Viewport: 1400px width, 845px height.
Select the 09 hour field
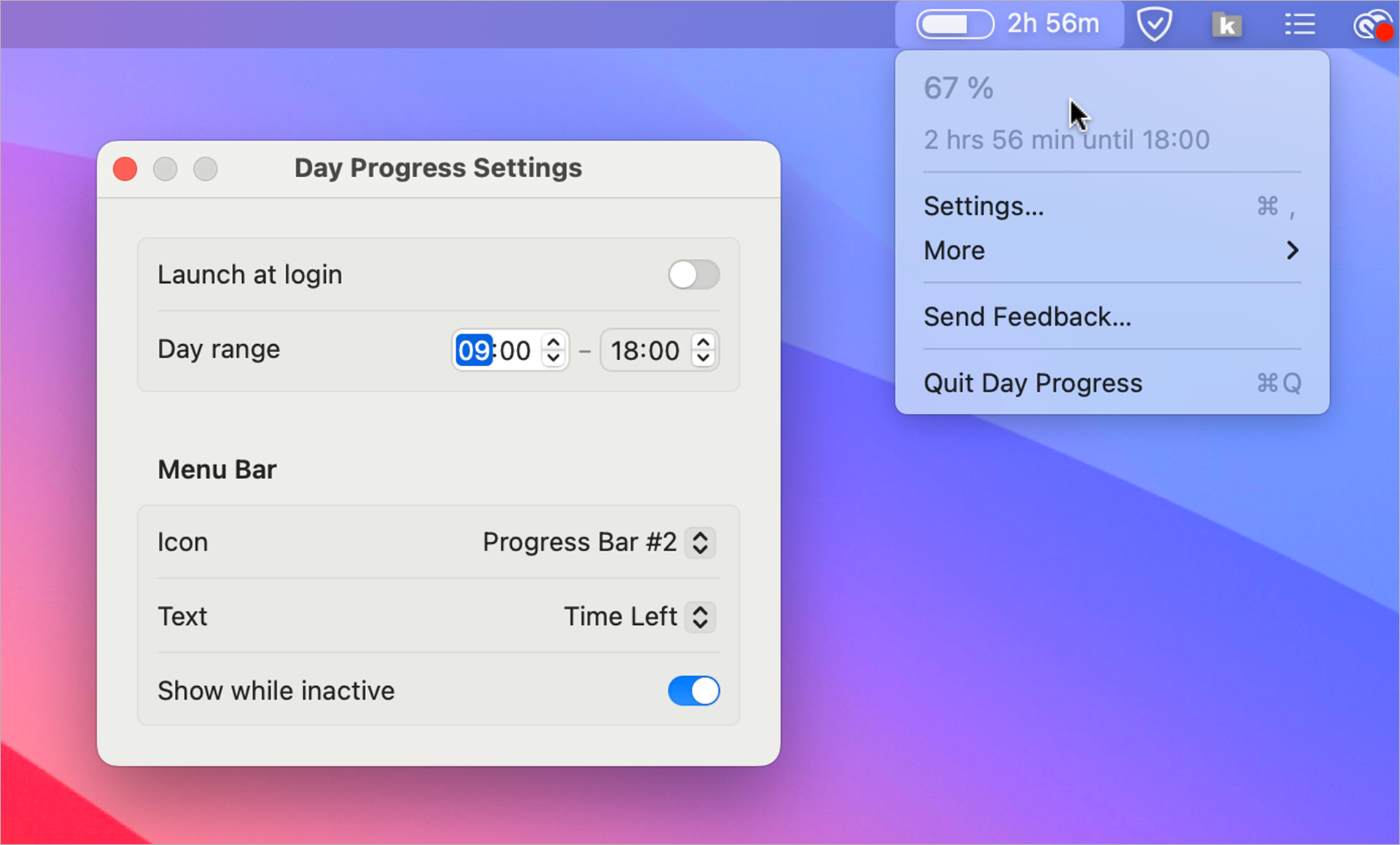474,351
